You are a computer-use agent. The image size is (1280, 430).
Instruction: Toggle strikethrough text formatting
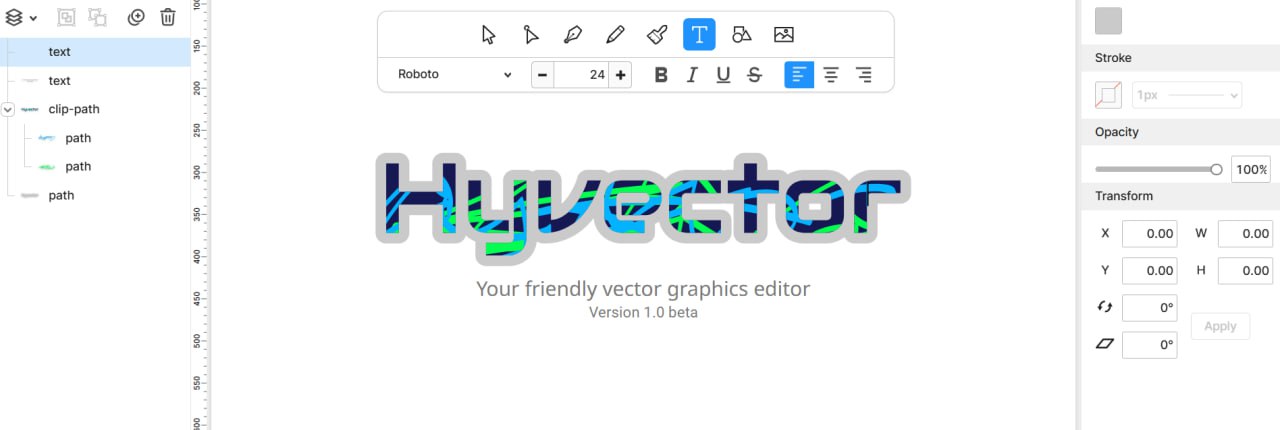click(x=755, y=75)
